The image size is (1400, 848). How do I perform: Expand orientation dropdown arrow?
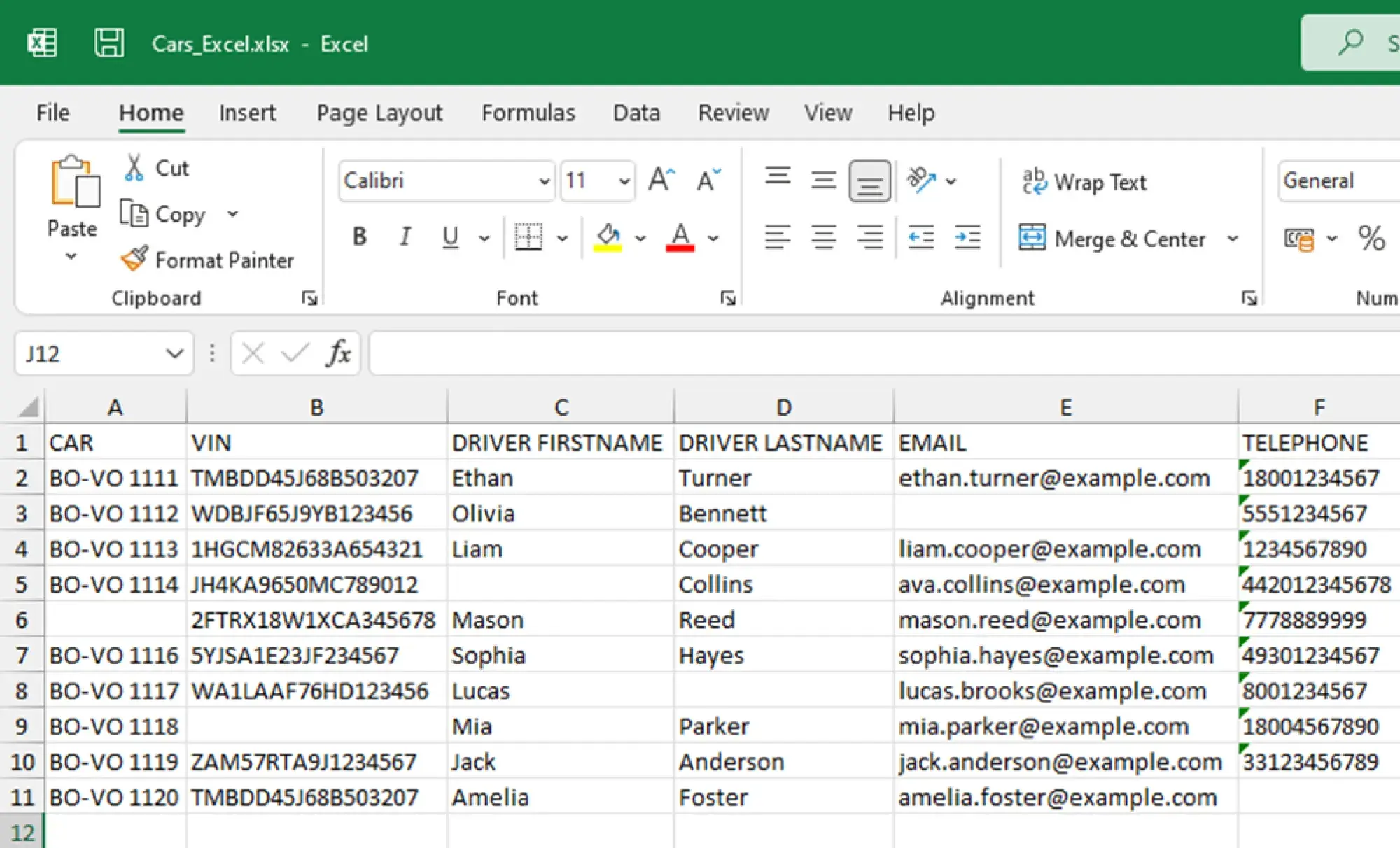[x=951, y=181]
